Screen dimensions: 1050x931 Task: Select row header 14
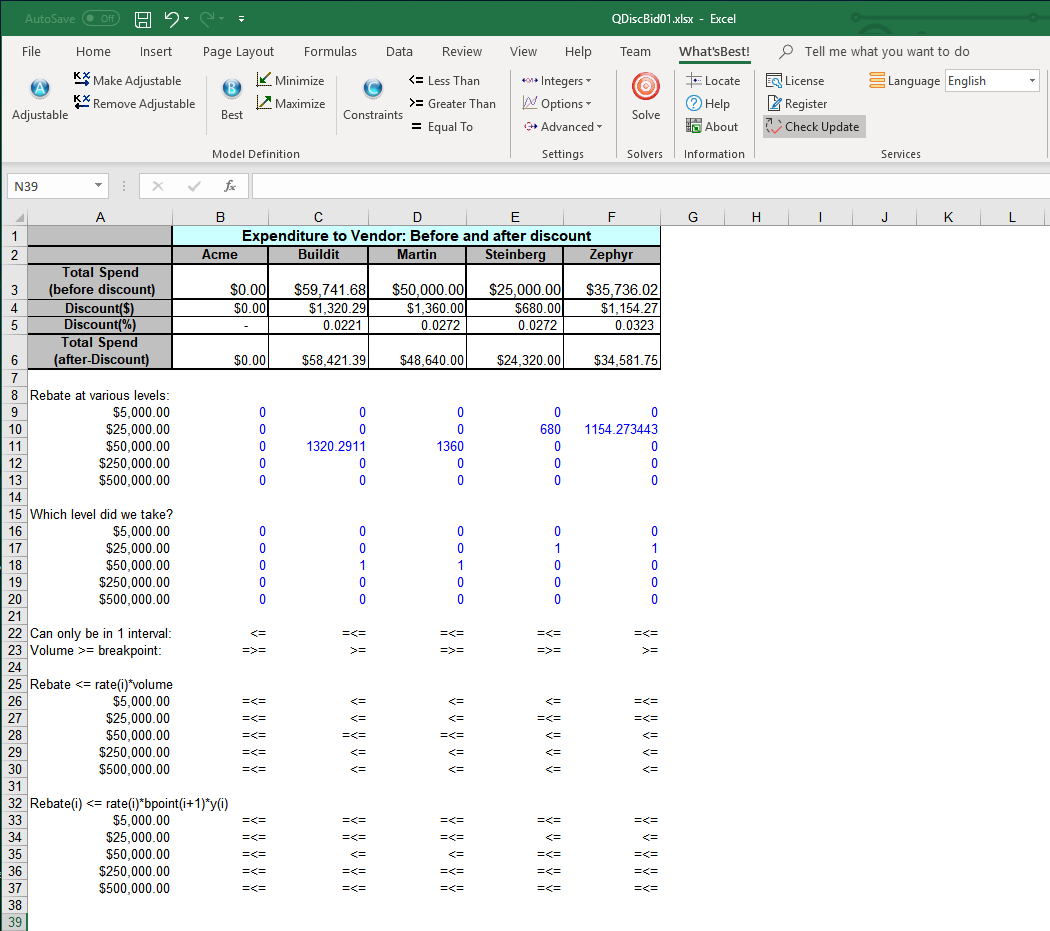pos(15,497)
